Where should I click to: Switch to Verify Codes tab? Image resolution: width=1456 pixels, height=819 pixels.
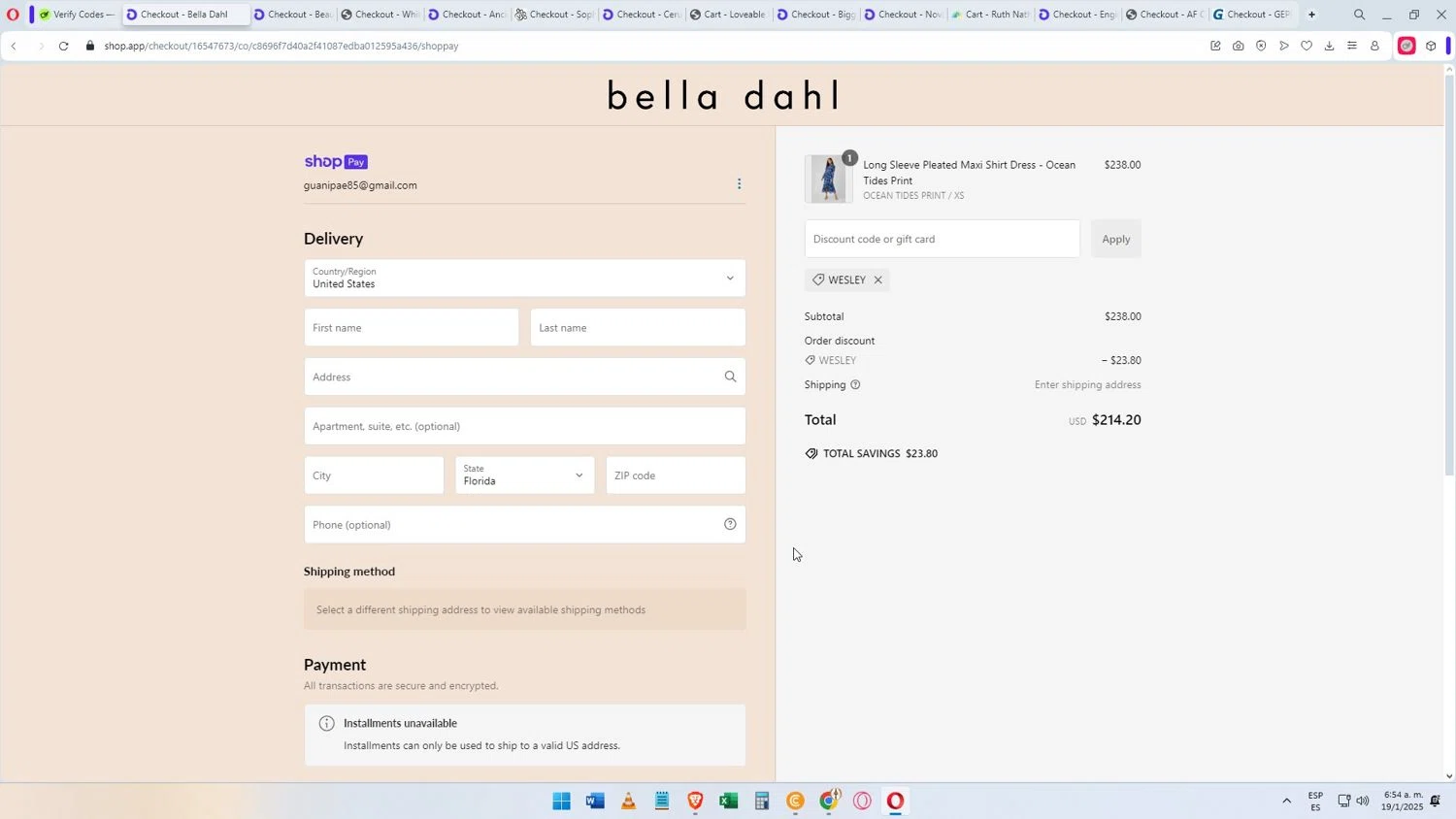coord(76,15)
